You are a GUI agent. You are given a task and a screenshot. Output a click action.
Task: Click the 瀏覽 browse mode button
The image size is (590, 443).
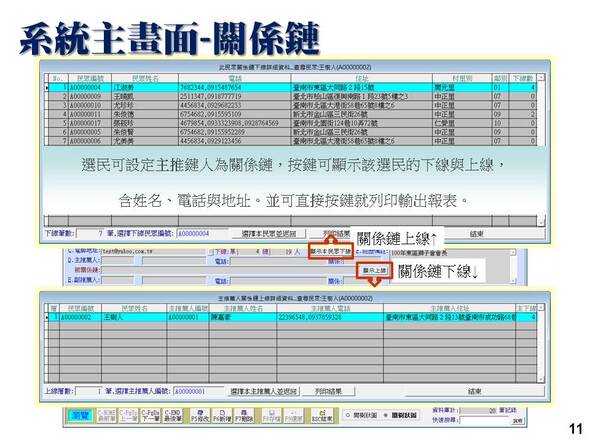click(x=80, y=416)
